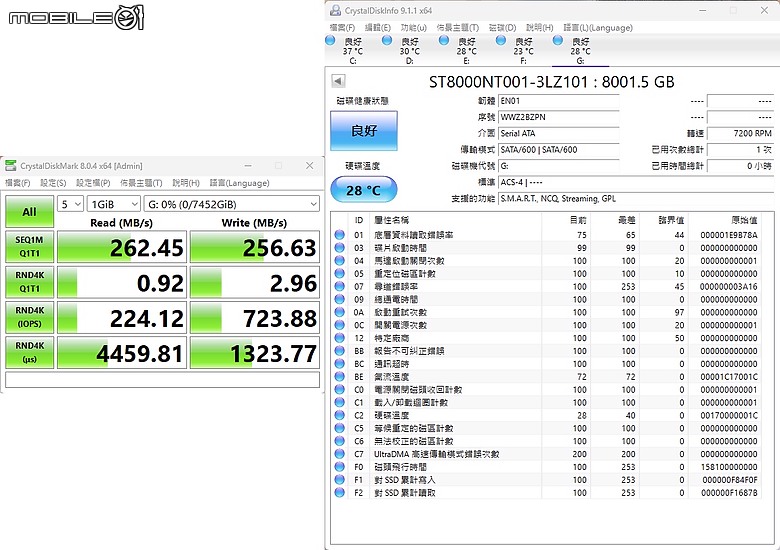Click the blue status icon for attribute 05
The image size is (780, 550).
tap(340, 274)
